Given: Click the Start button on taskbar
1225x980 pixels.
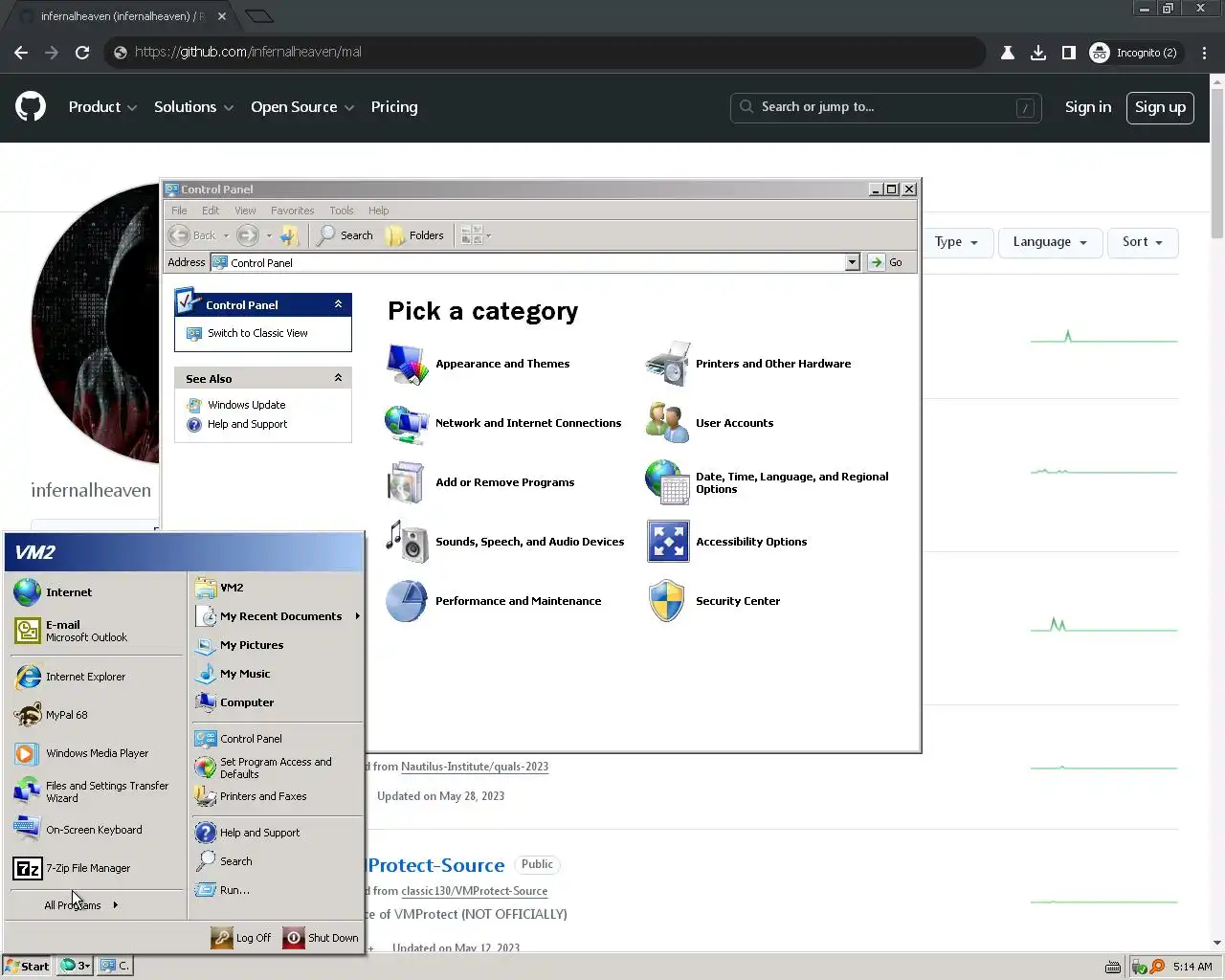Looking at the screenshot, I should coord(27,966).
